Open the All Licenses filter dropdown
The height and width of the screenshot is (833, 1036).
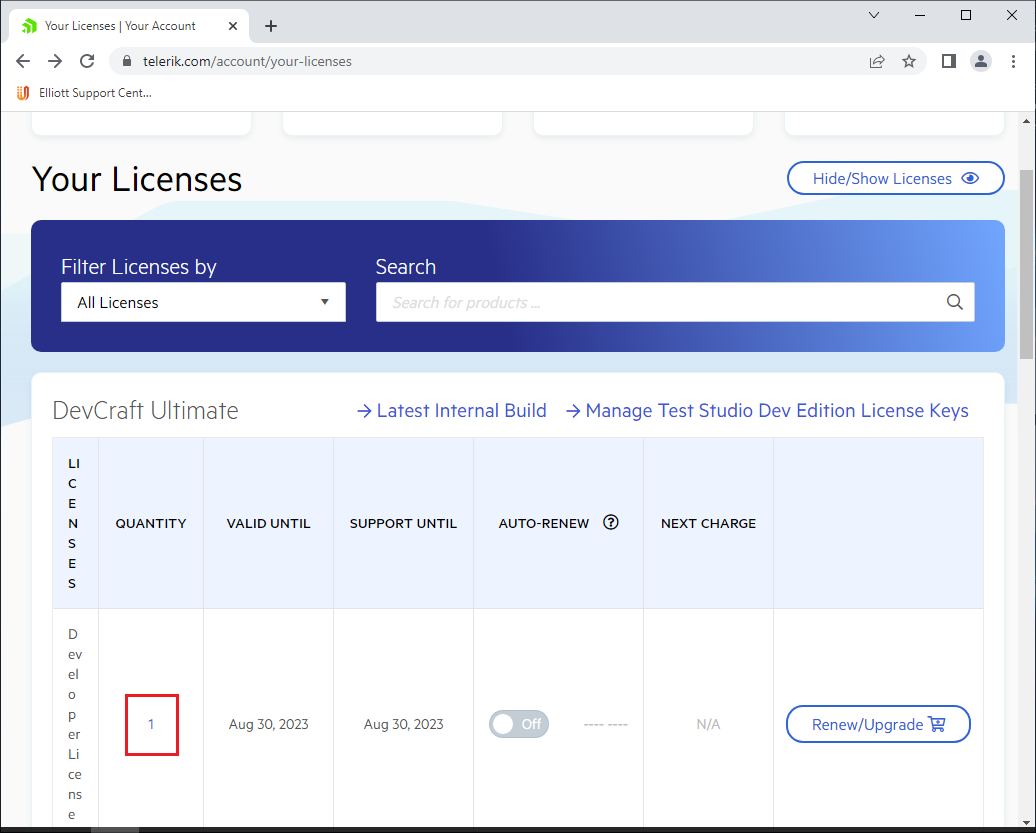204,303
